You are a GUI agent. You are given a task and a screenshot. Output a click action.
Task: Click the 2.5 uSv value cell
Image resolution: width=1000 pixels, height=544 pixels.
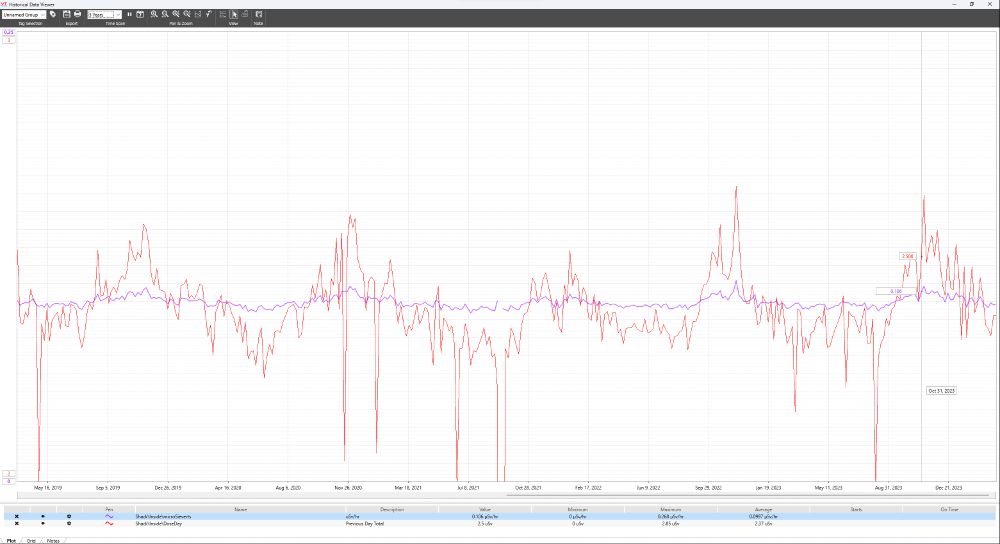[x=485, y=524]
